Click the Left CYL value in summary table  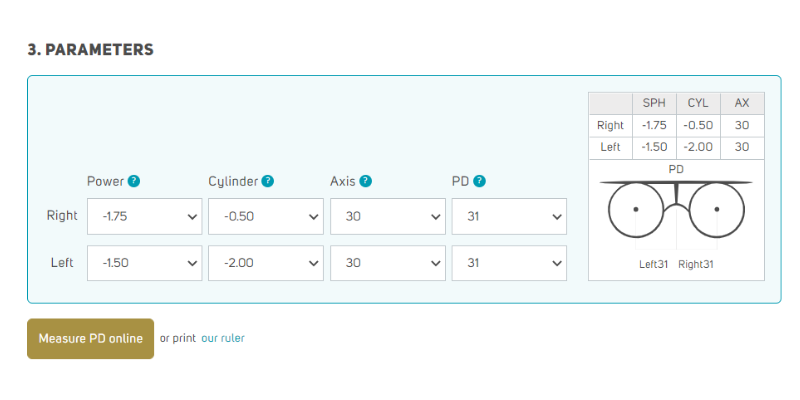point(698,147)
